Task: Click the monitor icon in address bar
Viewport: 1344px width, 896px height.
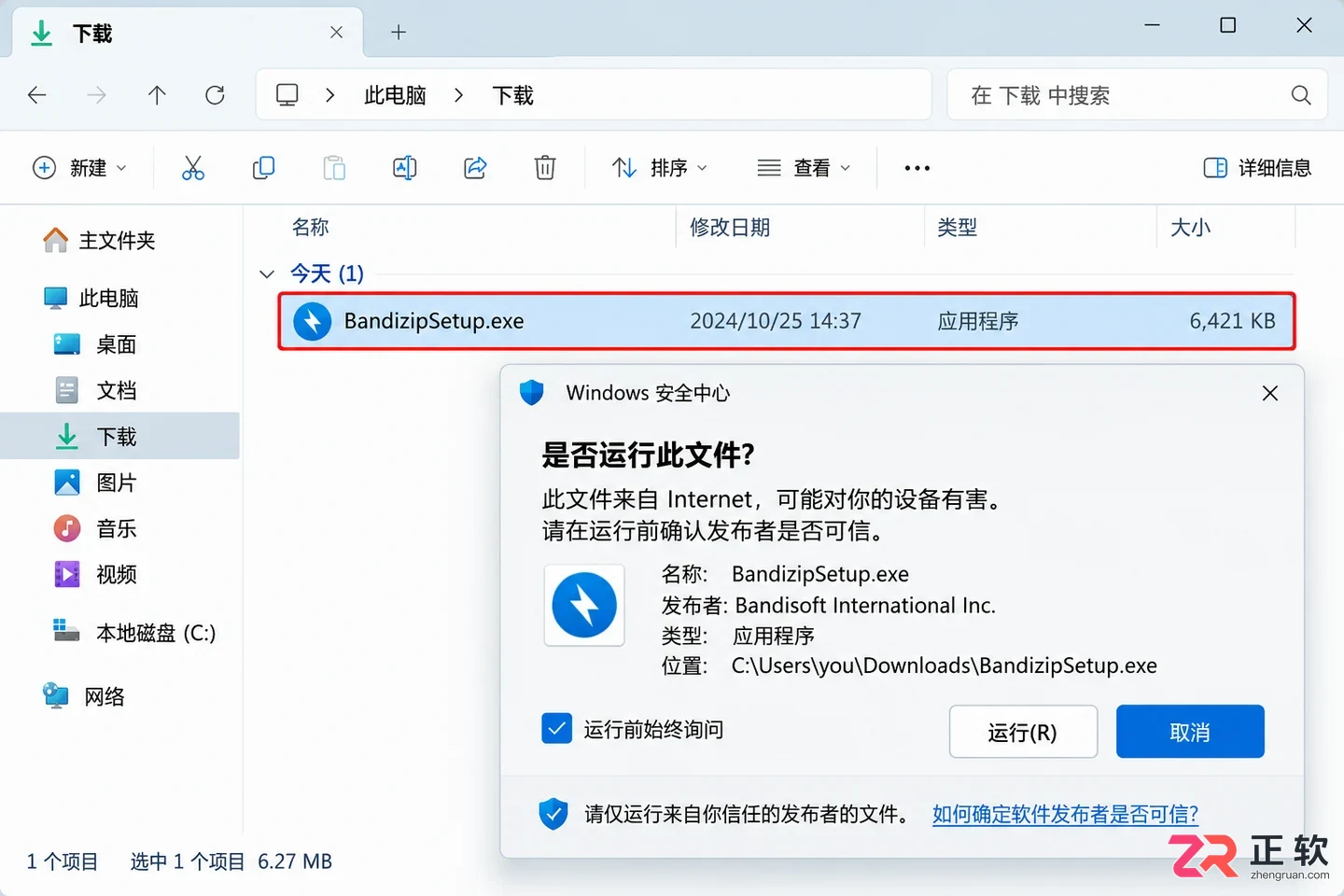Action: coord(287,95)
